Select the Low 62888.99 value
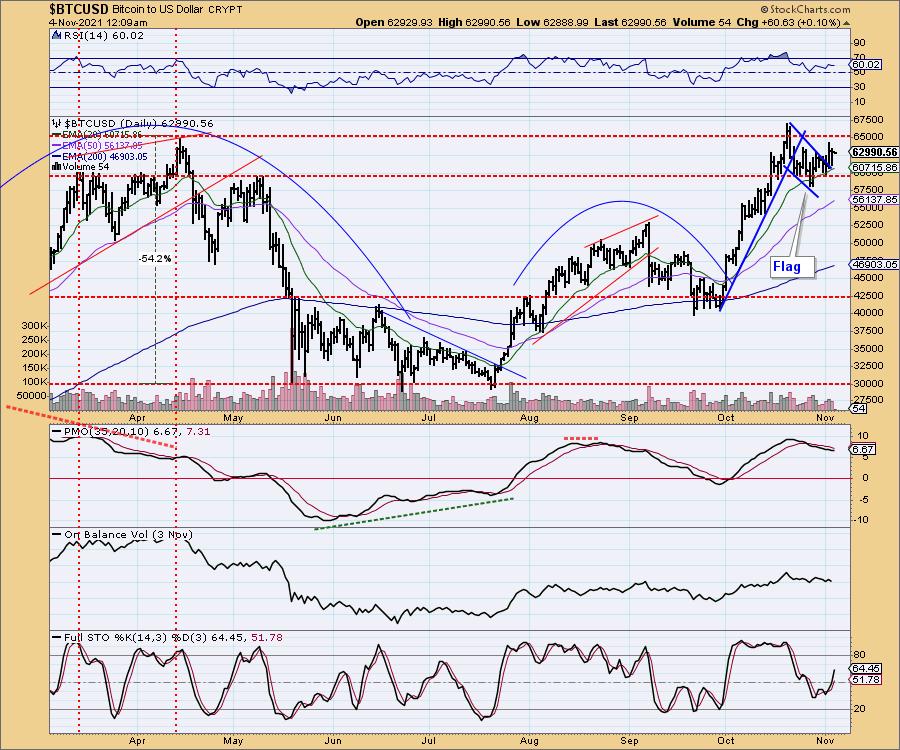Viewport: 900px width, 750px height. point(552,22)
